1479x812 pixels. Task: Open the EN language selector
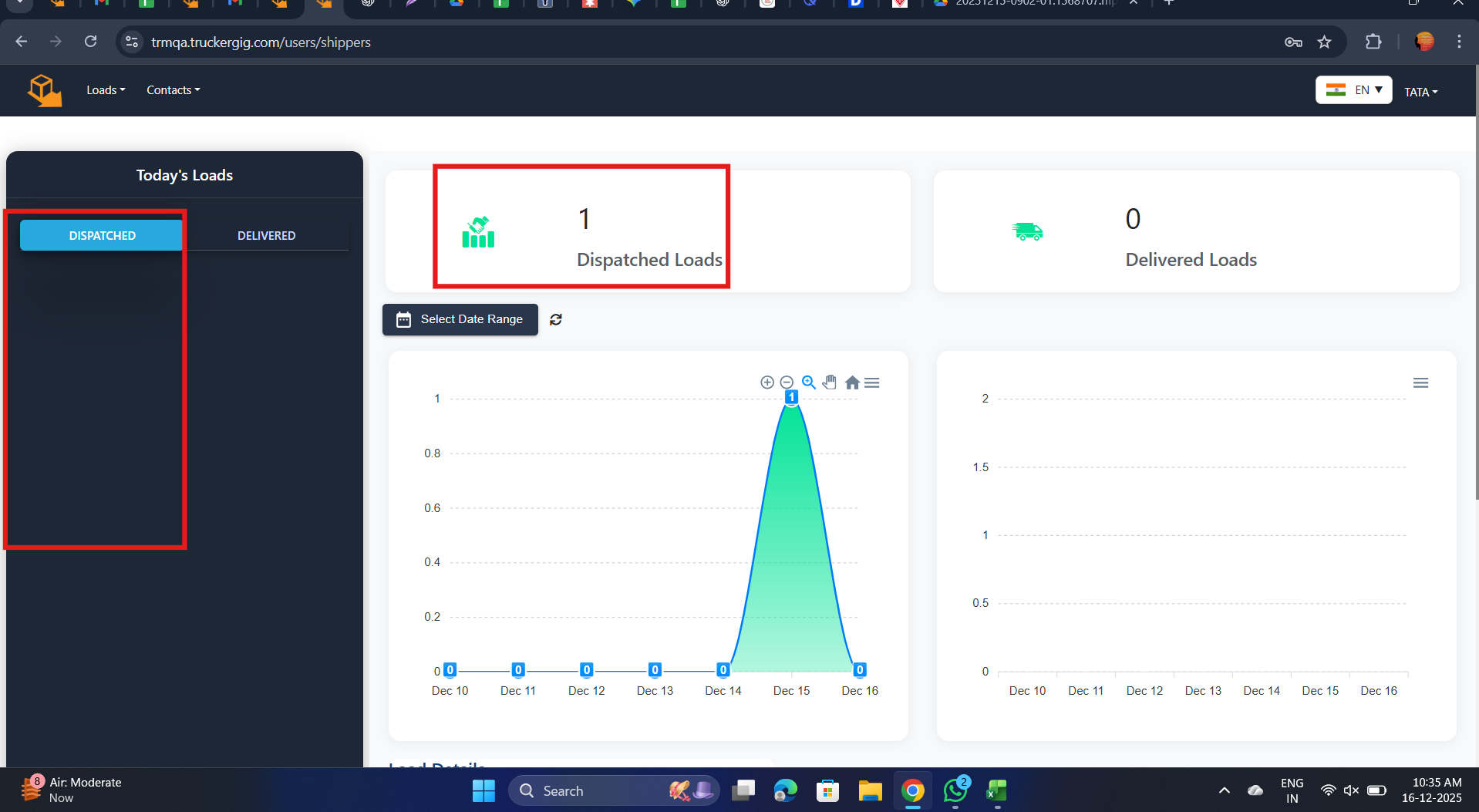tap(1353, 90)
